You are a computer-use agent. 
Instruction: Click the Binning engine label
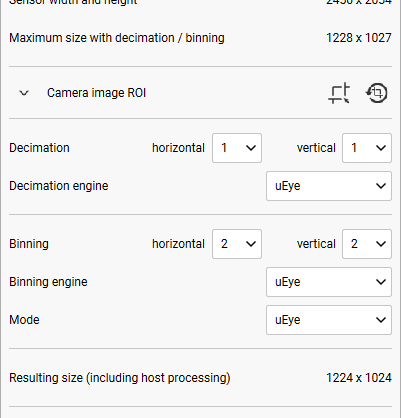click(48, 282)
